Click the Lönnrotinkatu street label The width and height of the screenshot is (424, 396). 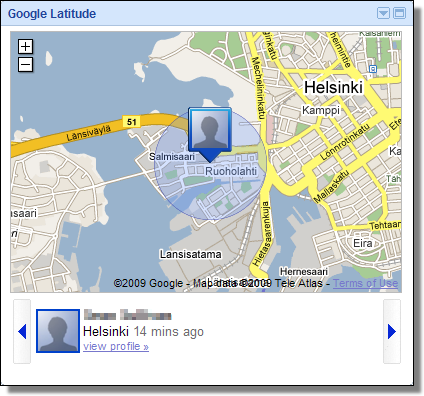(x=345, y=142)
